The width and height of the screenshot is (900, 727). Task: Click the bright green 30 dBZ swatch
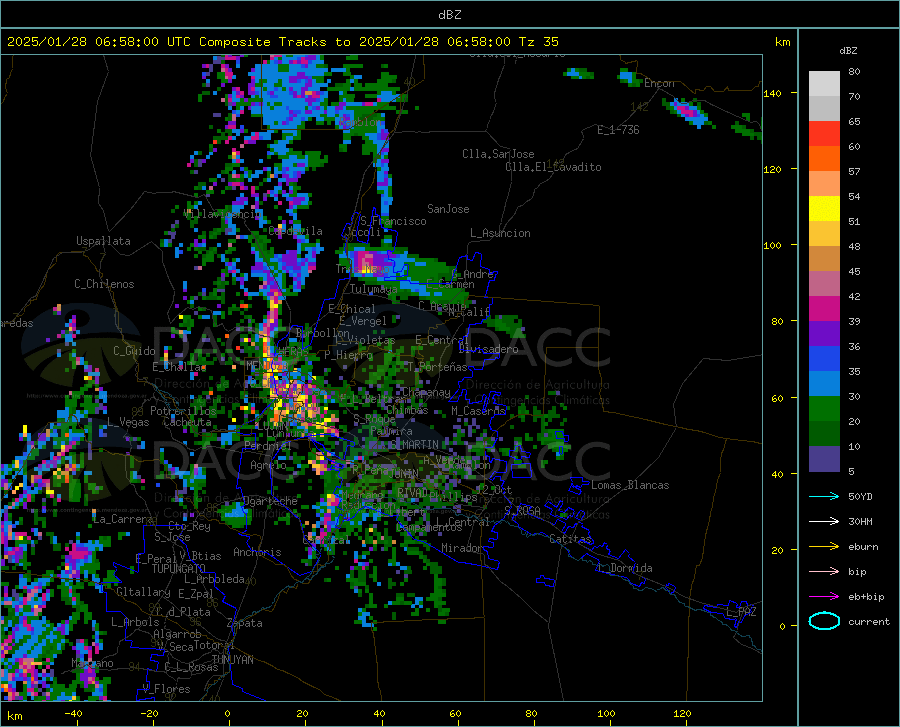(824, 409)
